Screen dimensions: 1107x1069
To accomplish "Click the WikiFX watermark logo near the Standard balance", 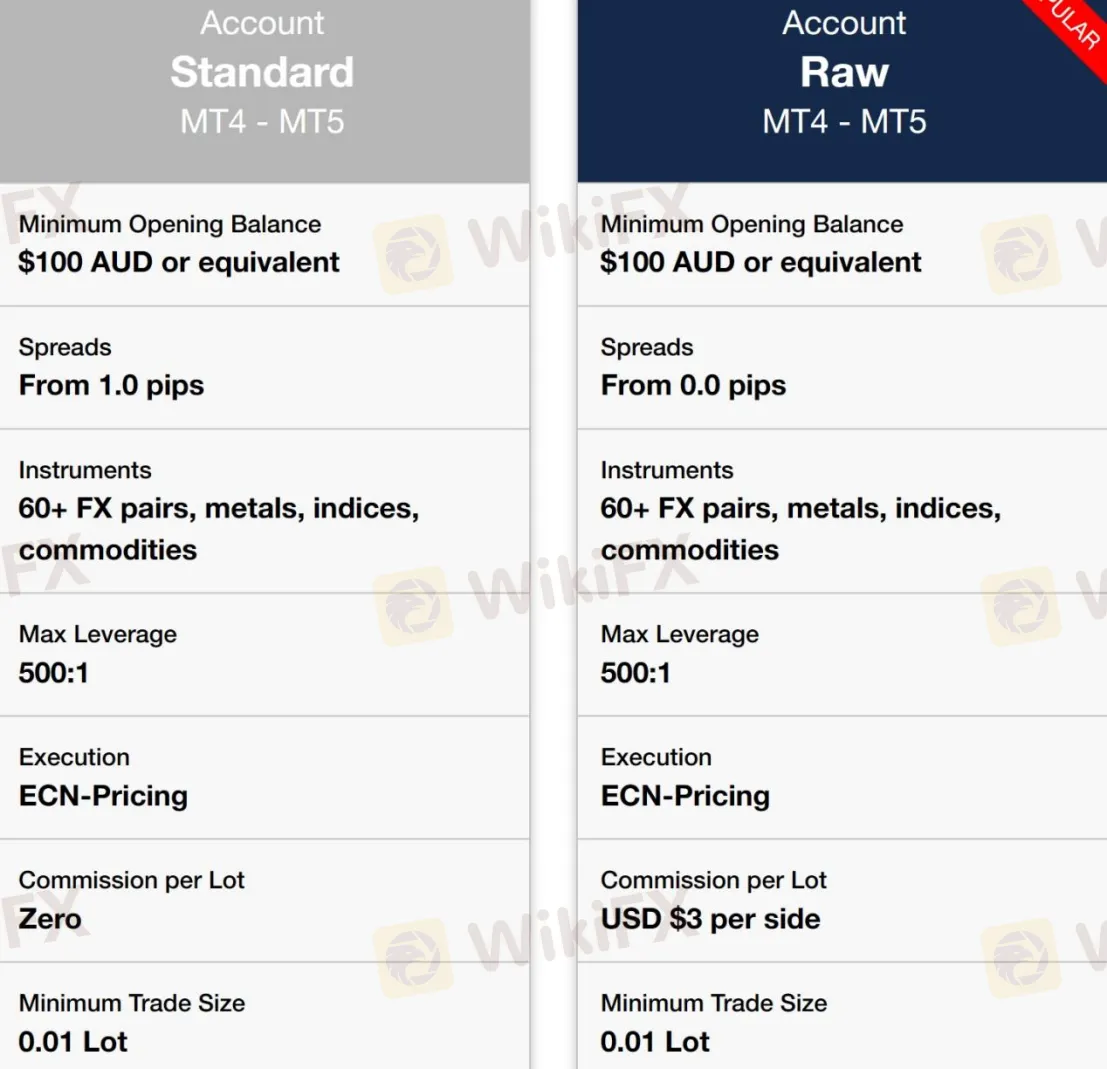I will (x=414, y=254).
